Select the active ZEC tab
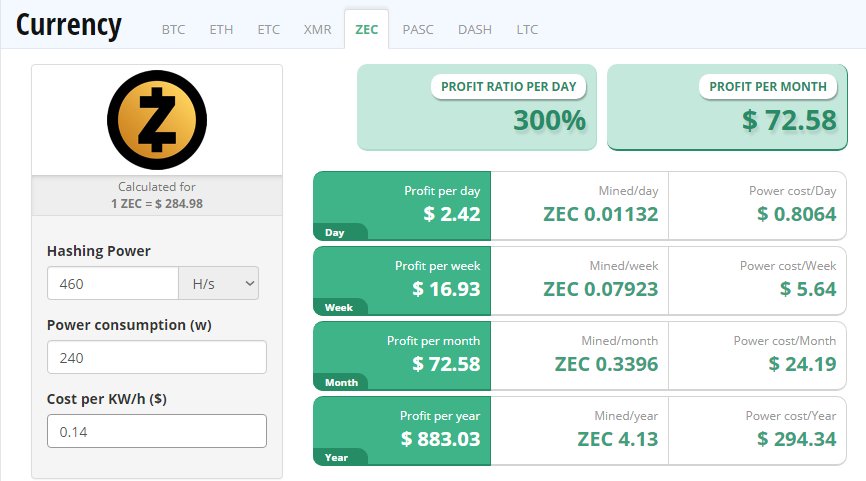The width and height of the screenshot is (866, 481). point(367,29)
